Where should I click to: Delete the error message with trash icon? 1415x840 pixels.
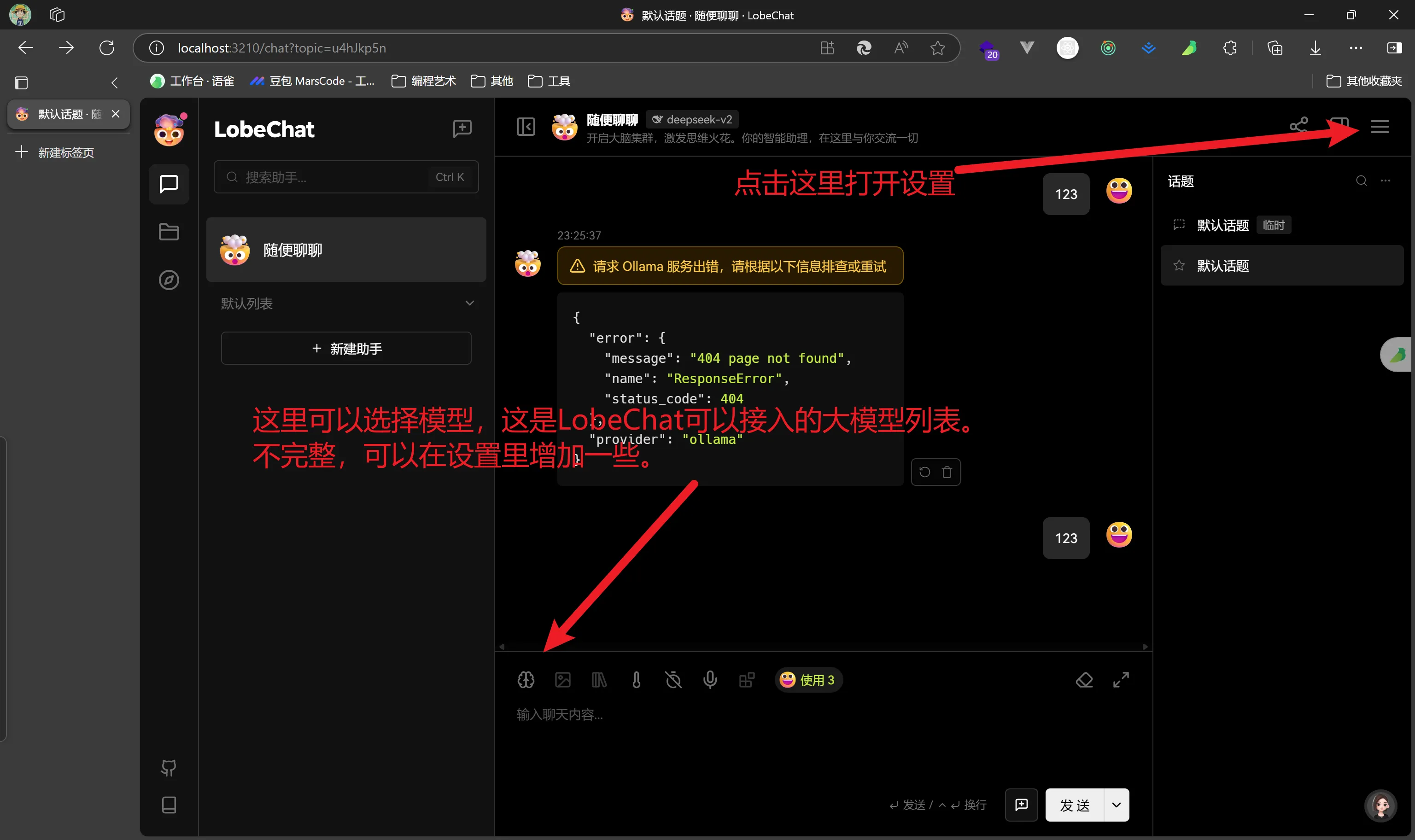click(947, 472)
